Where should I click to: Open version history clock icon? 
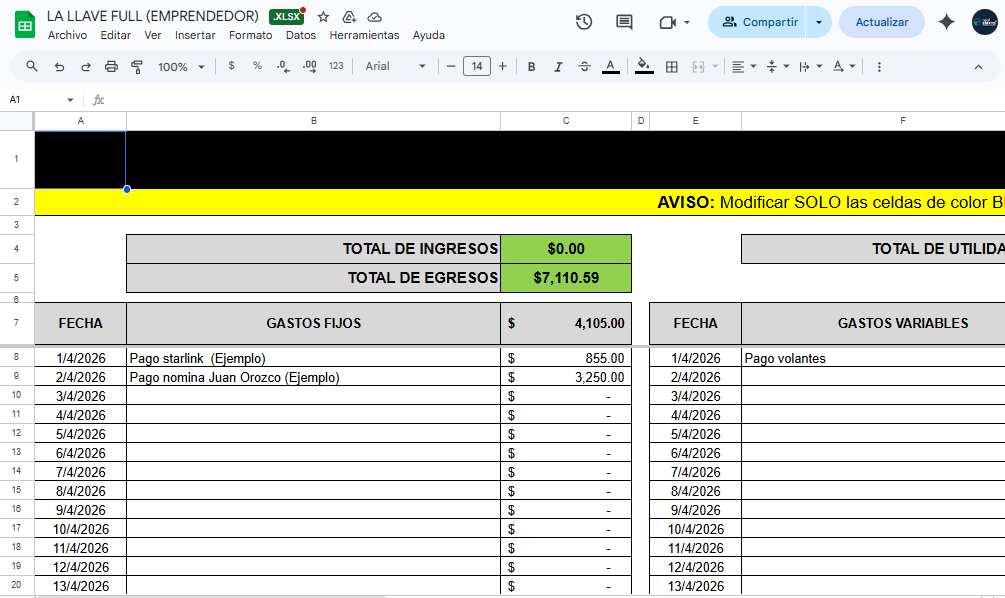pyautogui.click(x=584, y=22)
